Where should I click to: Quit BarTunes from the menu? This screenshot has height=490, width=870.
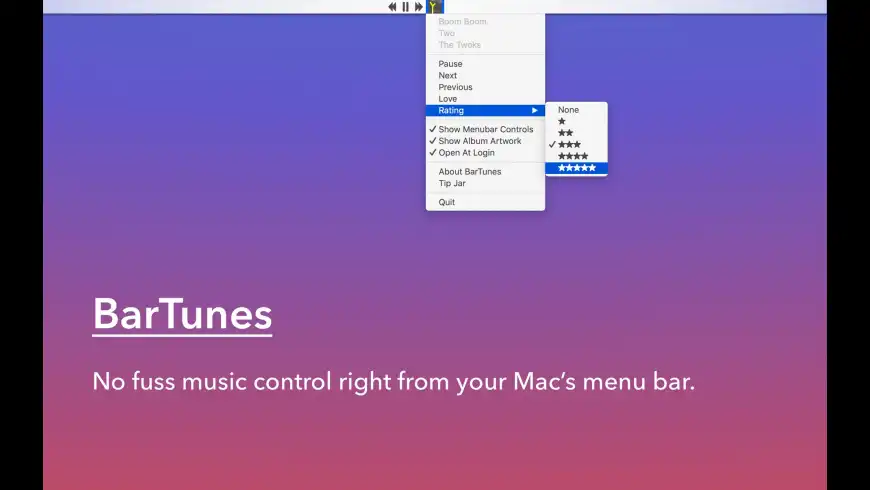point(485,202)
